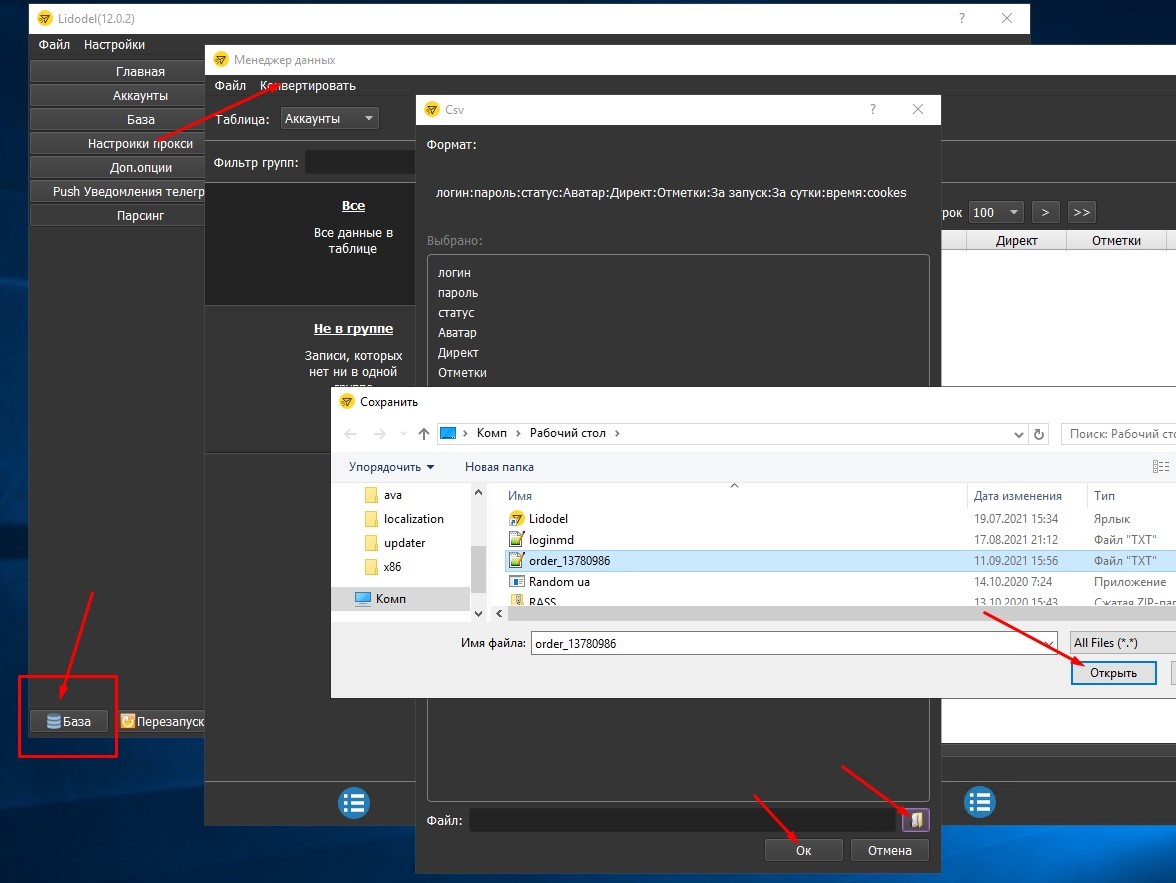Select логин in Выбрано list
The image size is (1176, 883).
click(454, 273)
